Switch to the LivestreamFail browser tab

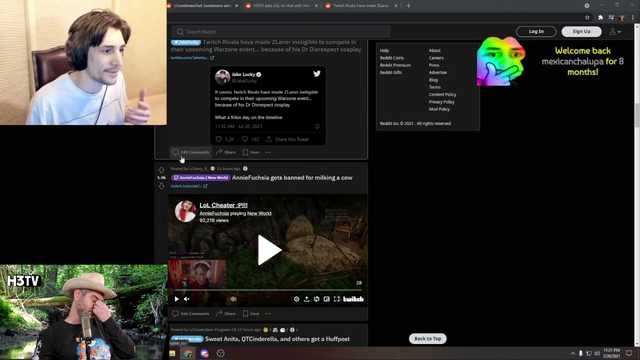[201, 6]
